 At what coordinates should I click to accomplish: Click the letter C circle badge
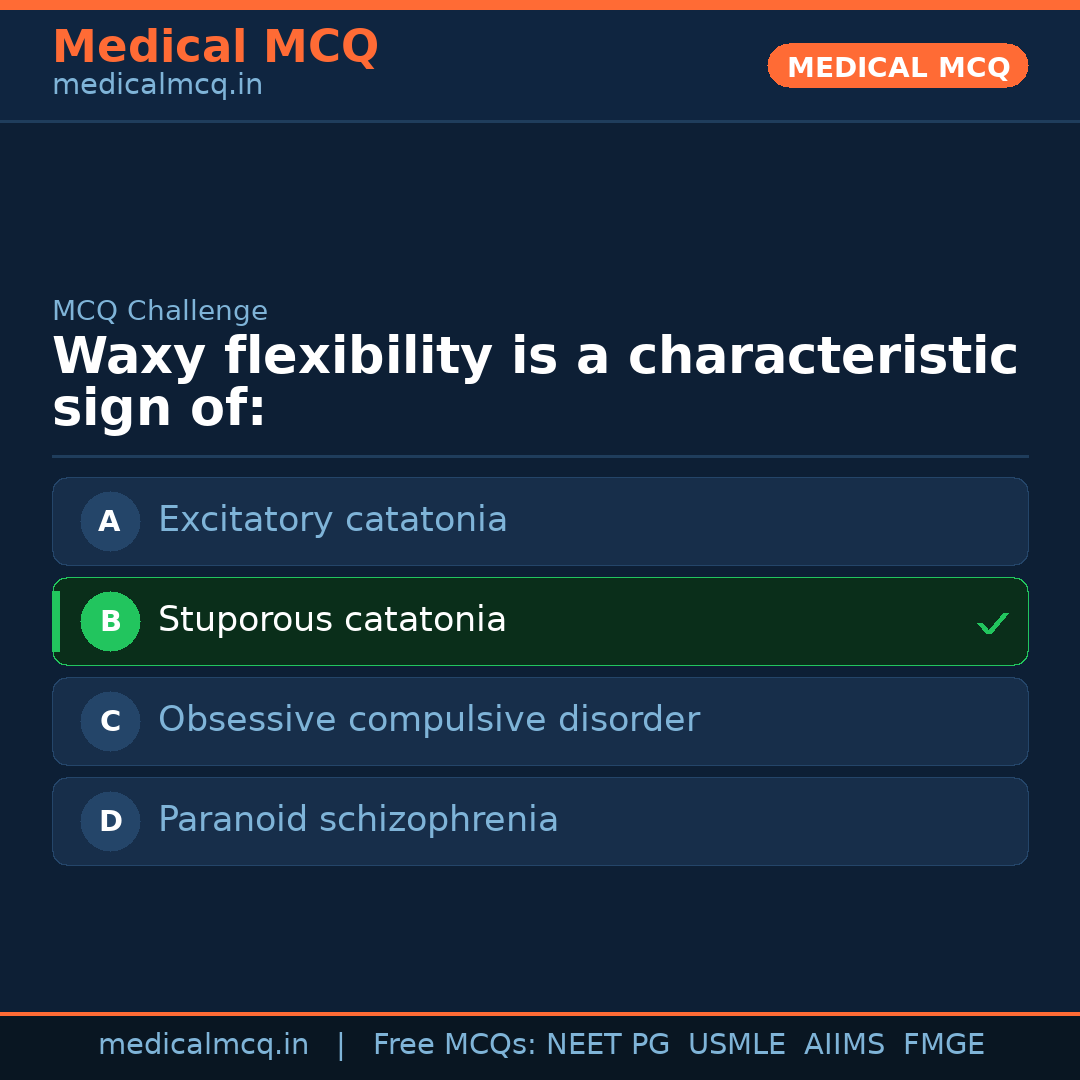point(110,721)
